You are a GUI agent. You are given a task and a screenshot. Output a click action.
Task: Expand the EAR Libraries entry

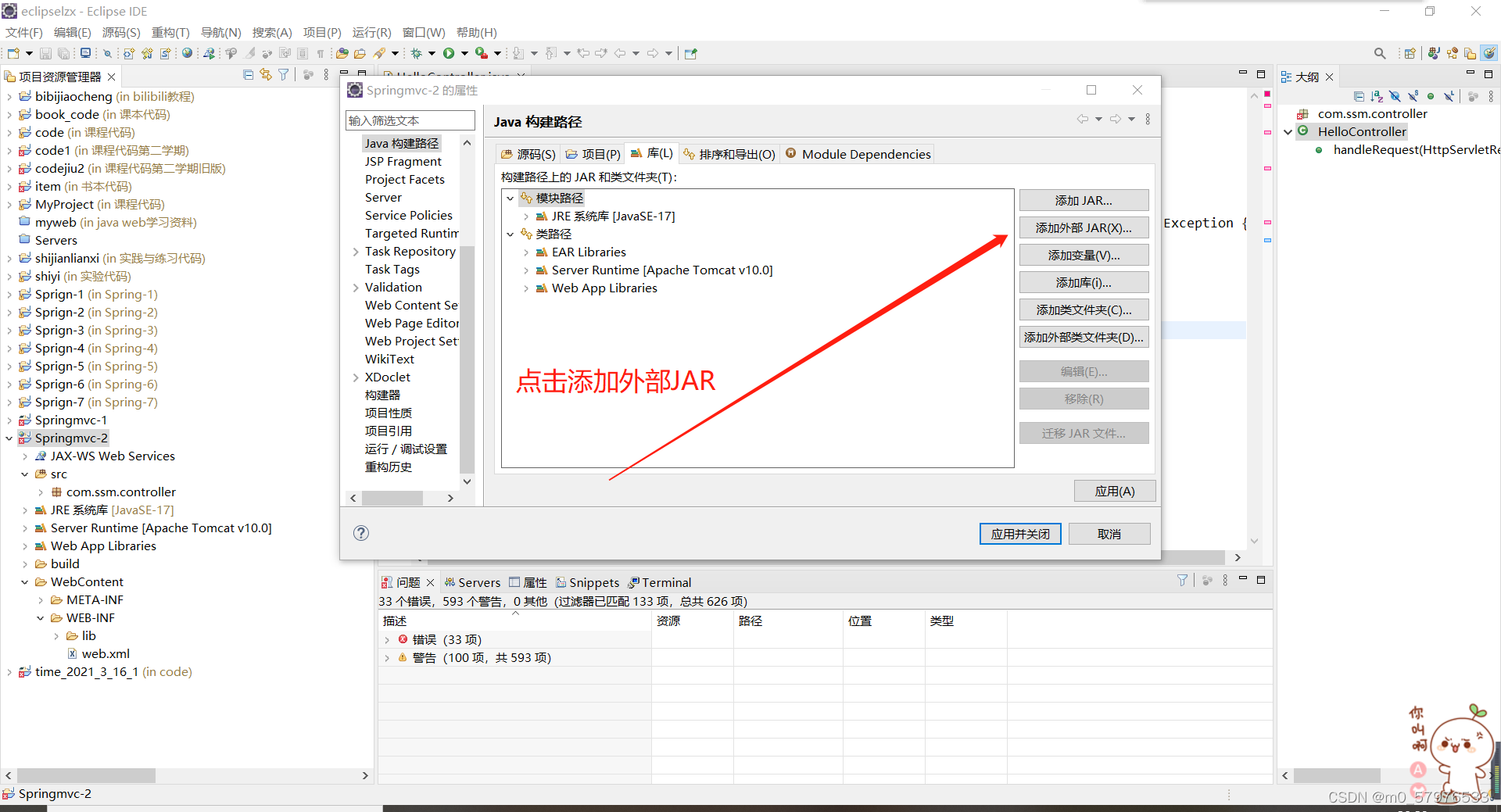click(x=526, y=252)
